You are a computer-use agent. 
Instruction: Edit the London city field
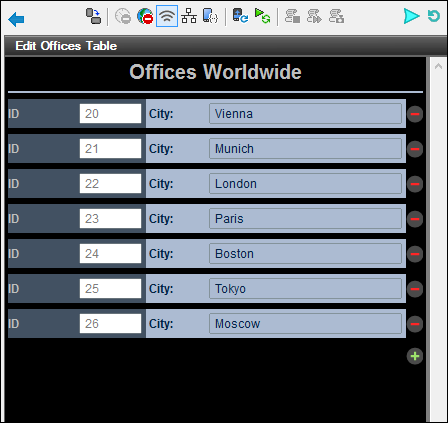tap(305, 184)
